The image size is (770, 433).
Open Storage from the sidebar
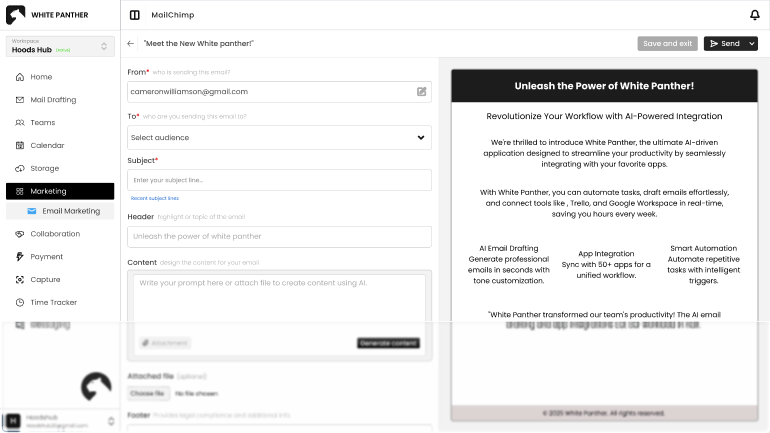pyautogui.click(x=44, y=168)
